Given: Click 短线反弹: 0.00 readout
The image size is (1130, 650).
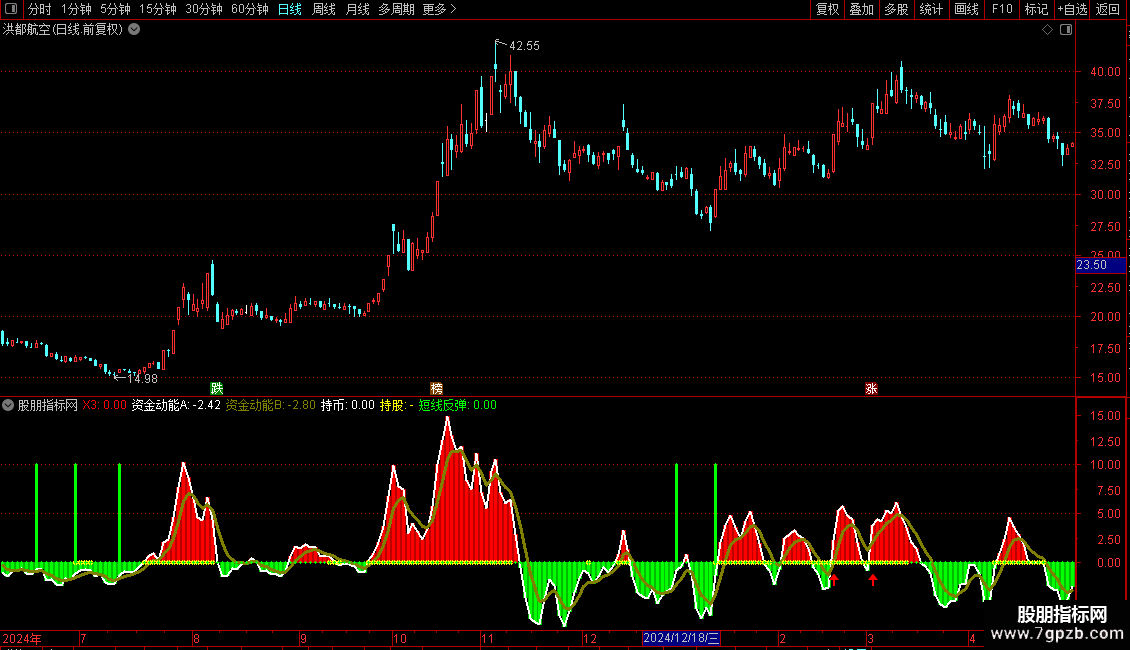Looking at the screenshot, I should pos(458,405).
